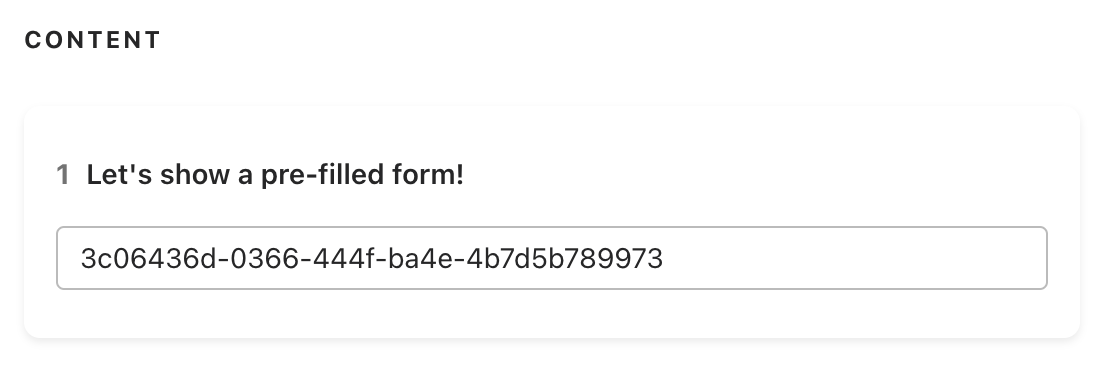Click the "Let's show a pre-filled form!" title

[x=275, y=174]
